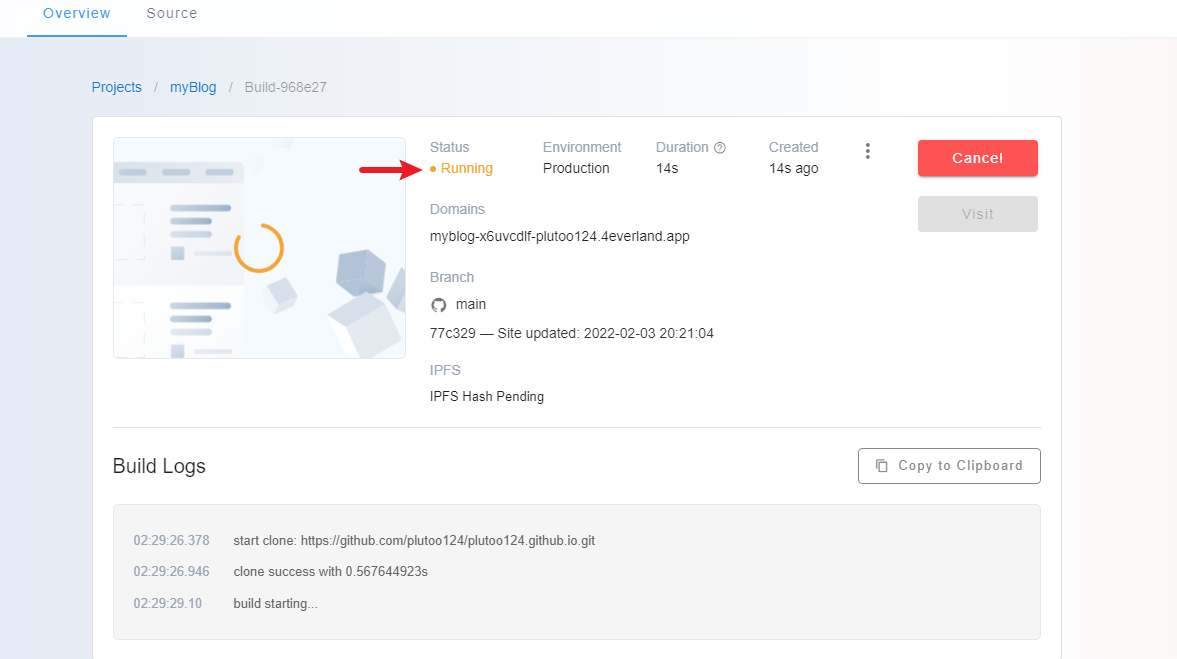Click the disabled Visit button
1177x659 pixels.
(x=977, y=214)
